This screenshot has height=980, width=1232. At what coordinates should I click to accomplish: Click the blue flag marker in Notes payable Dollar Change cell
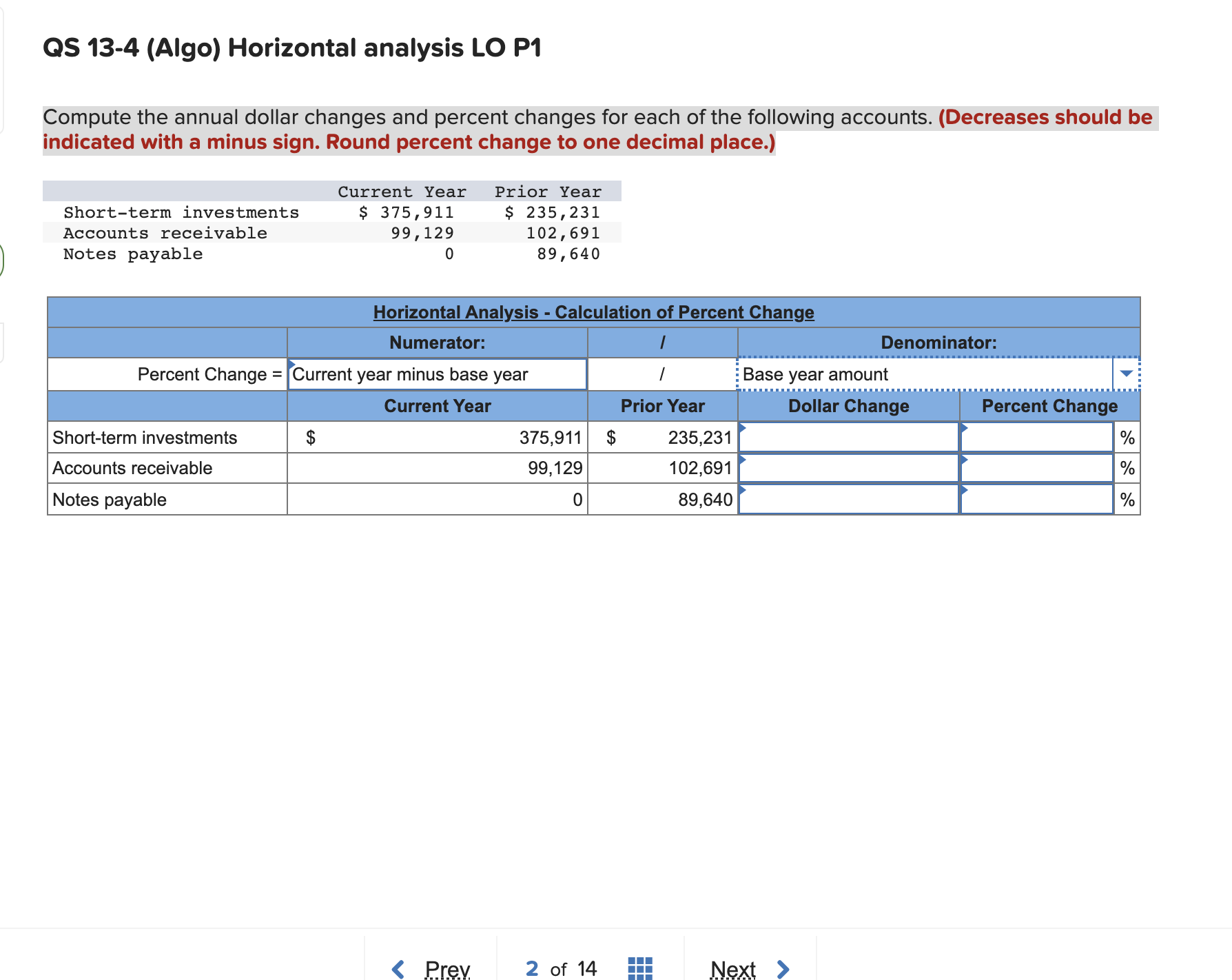[x=742, y=491]
